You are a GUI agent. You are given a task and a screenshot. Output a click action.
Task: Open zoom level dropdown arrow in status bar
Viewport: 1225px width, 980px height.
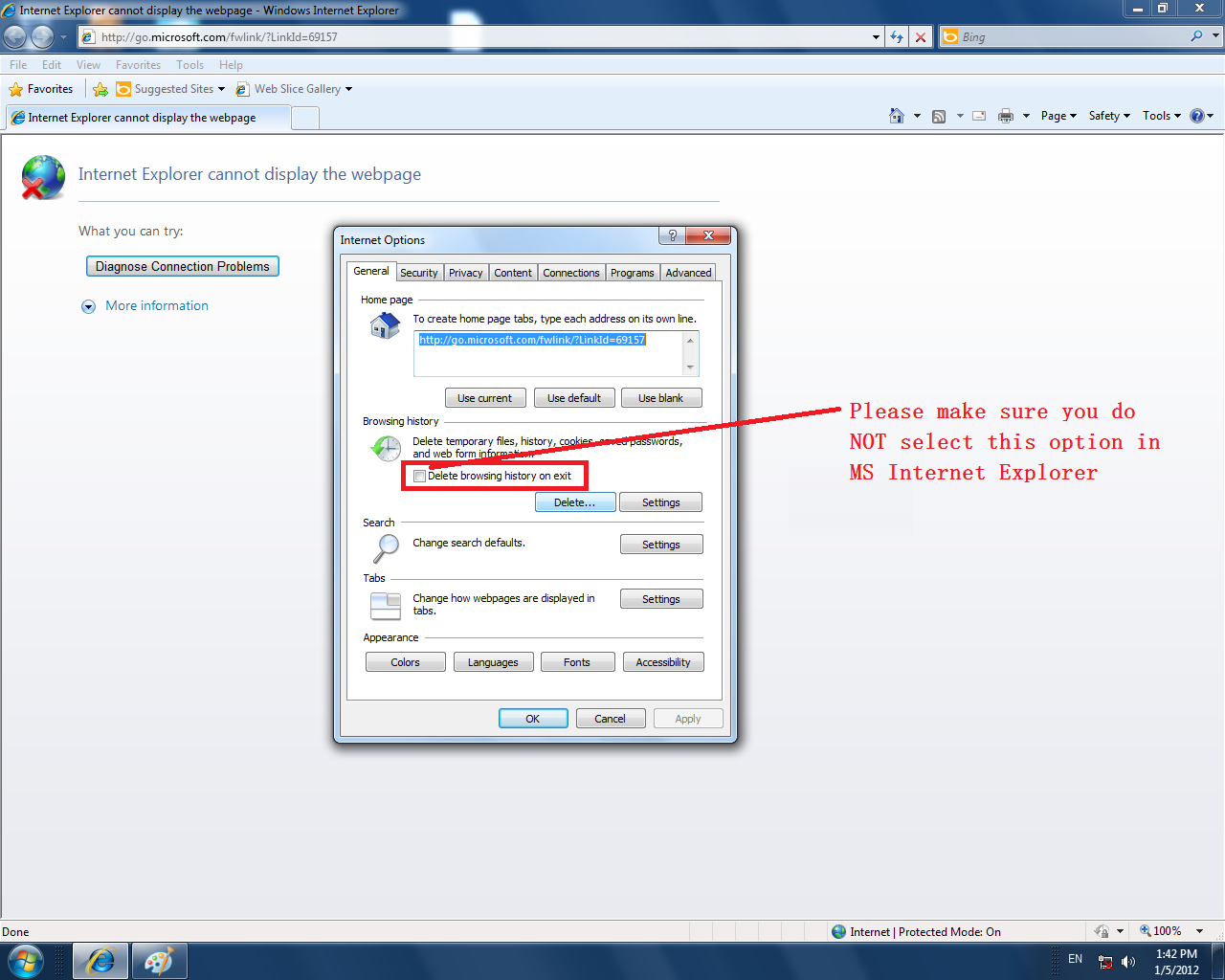(1199, 931)
